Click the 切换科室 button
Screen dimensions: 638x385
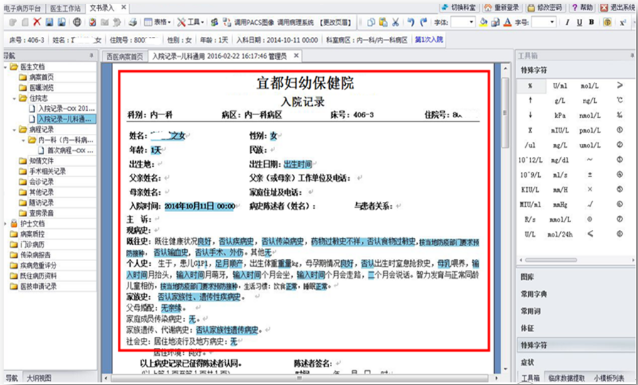tap(459, 7)
